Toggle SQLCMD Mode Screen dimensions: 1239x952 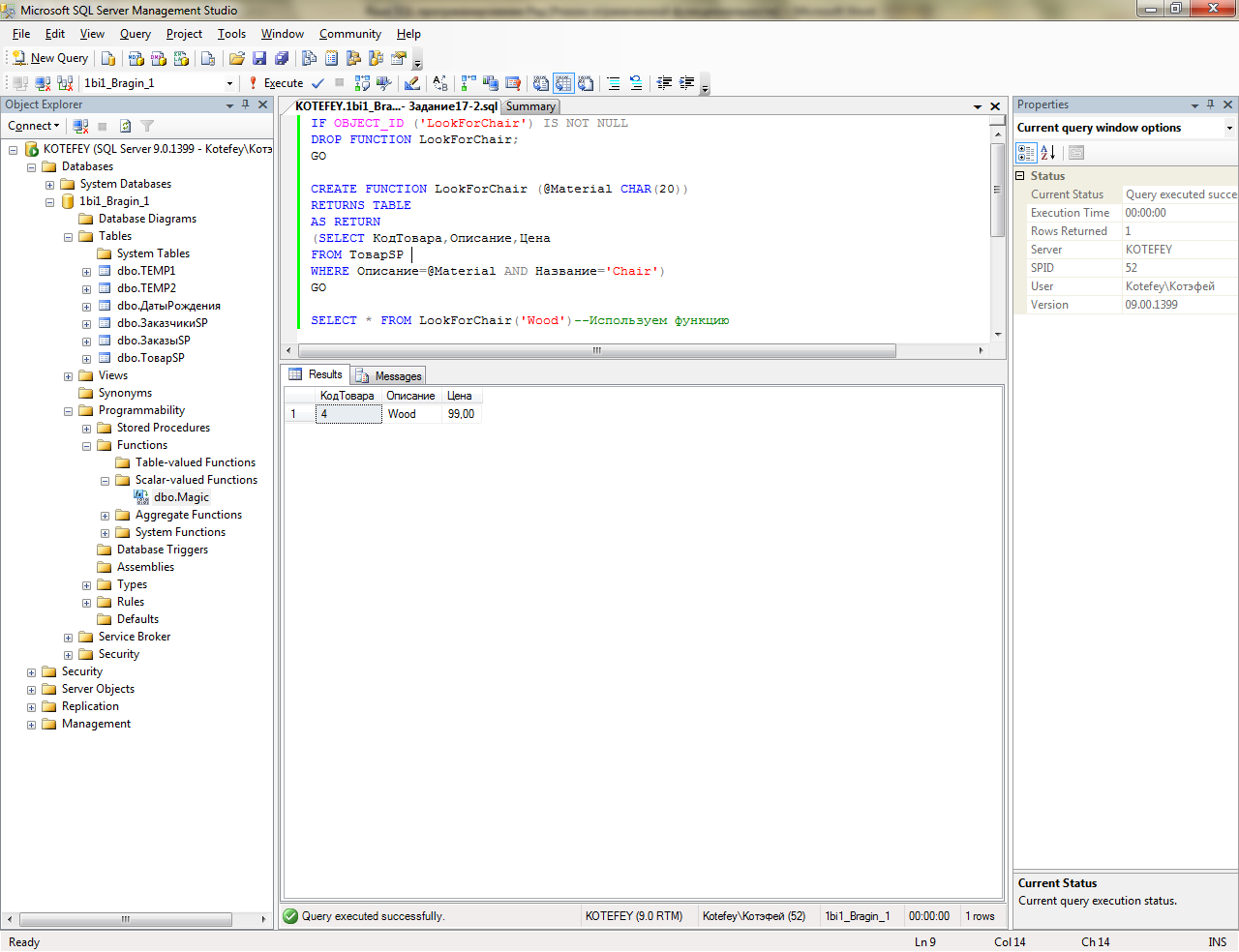coord(513,83)
